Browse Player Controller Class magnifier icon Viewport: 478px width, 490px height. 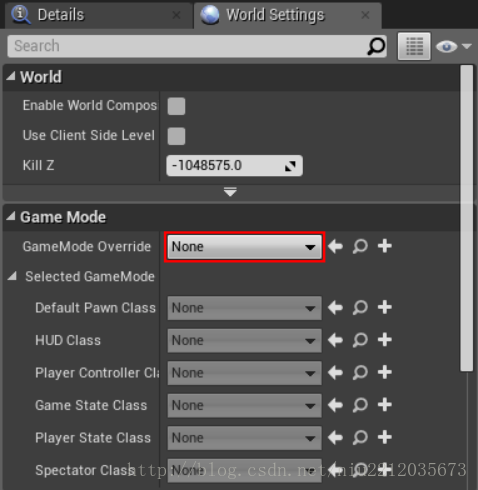[x=360, y=372]
